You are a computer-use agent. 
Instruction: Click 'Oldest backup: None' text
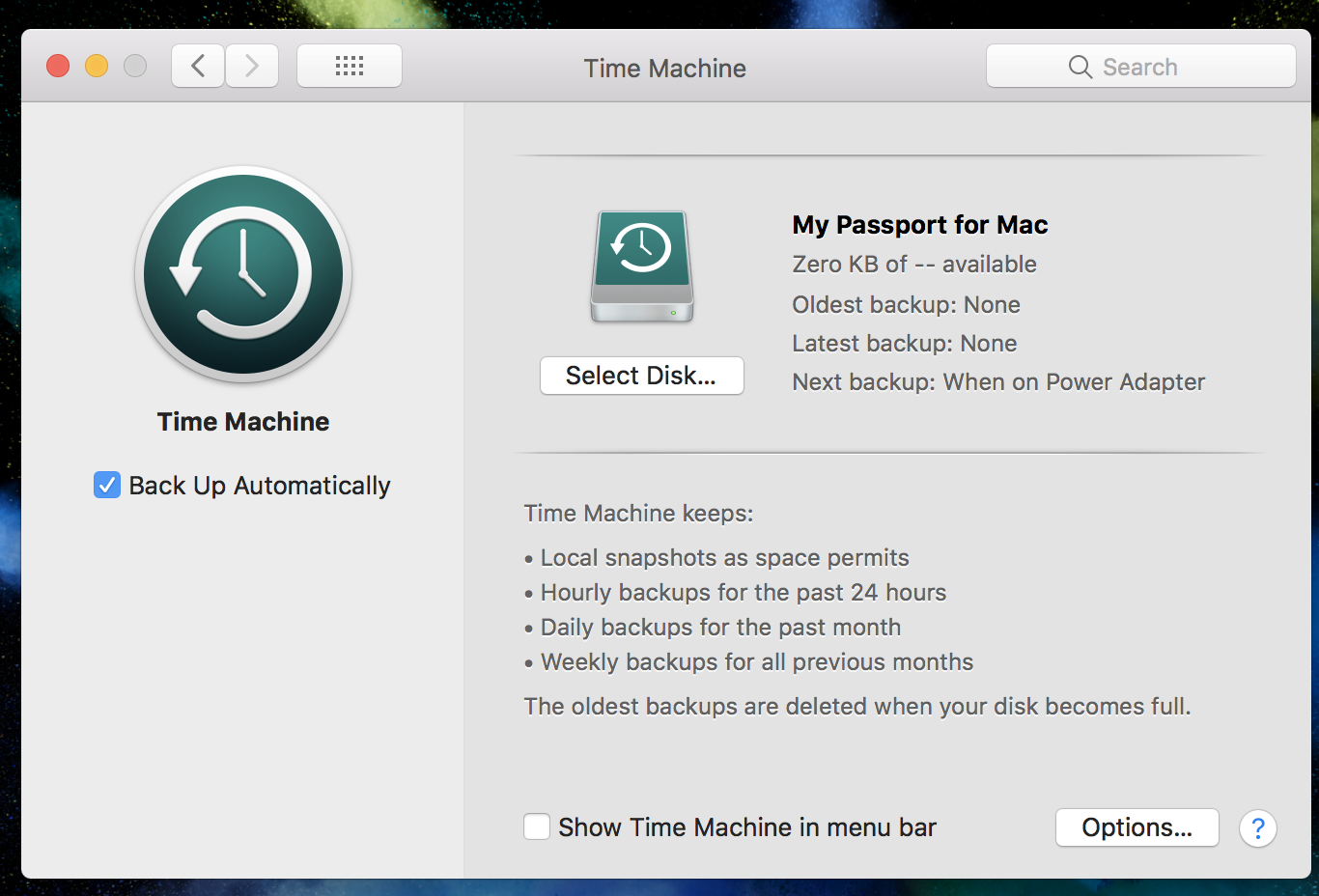tap(906, 305)
